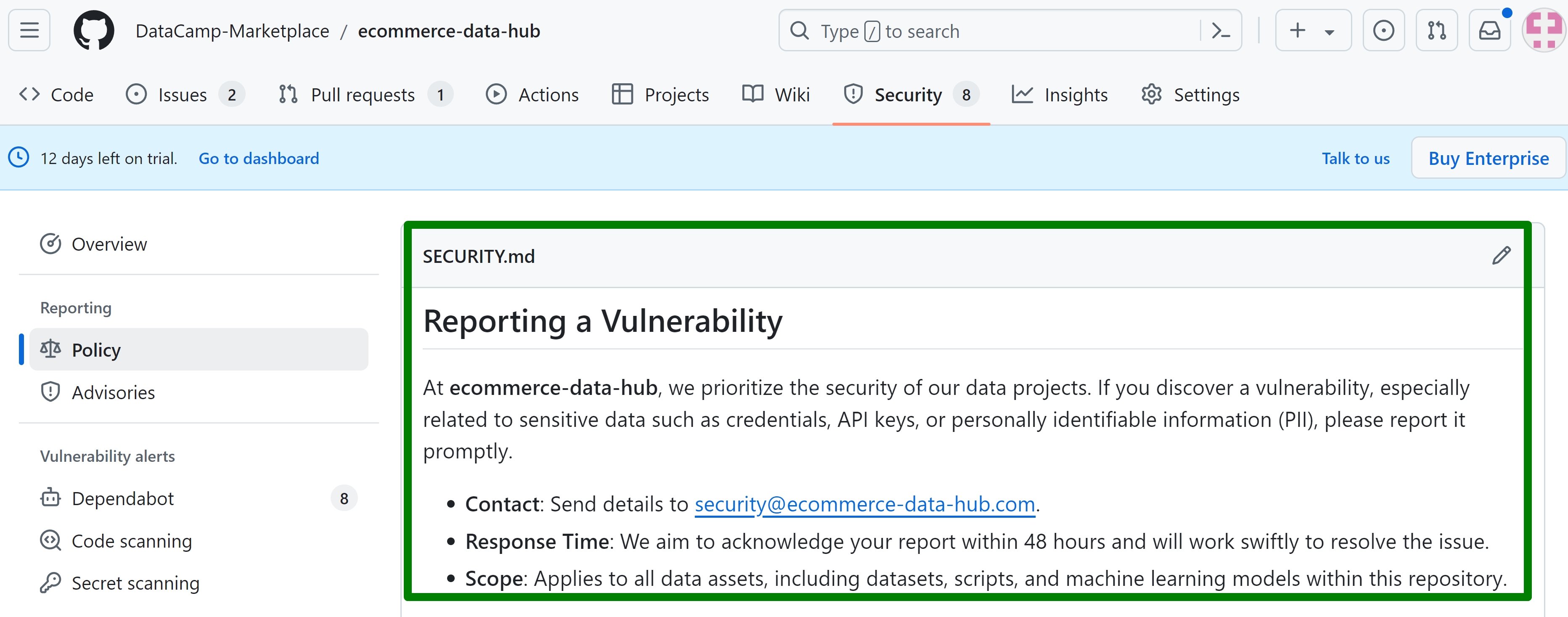
Task: Open Dependabot alerts
Action: (199, 498)
